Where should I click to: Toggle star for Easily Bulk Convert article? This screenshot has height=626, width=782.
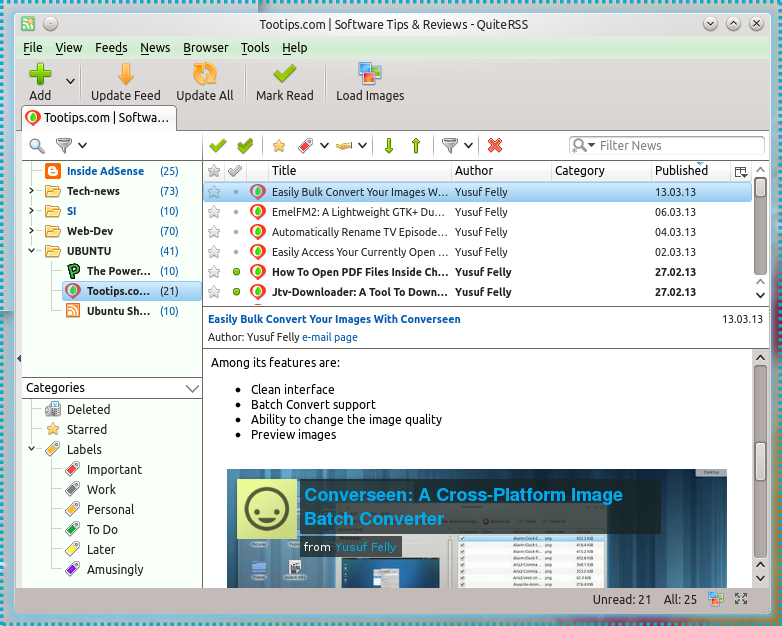pos(214,192)
